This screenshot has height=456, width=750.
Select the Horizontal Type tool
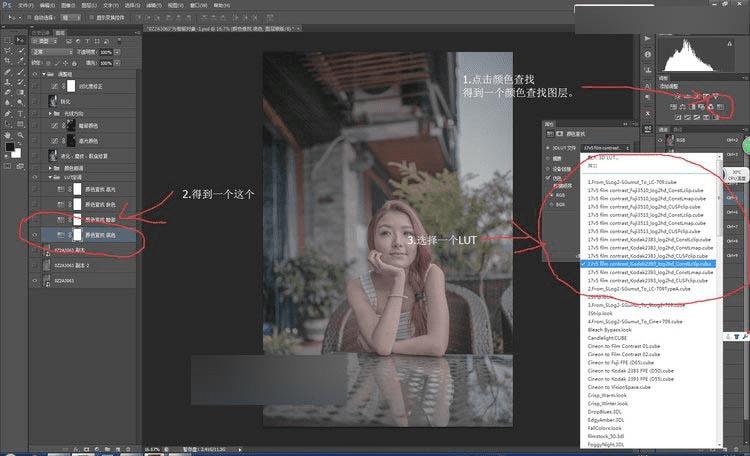[20, 113]
